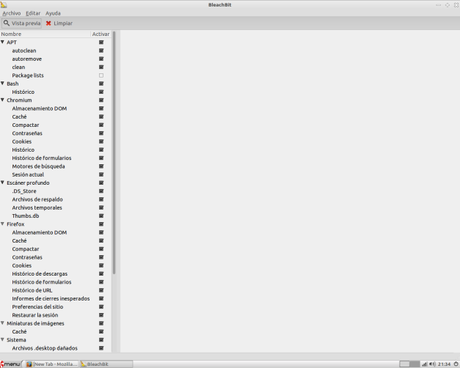This screenshot has height=368, width=460.
Task: Uncheck the APT clean checkbox
Action: [101, 67]
